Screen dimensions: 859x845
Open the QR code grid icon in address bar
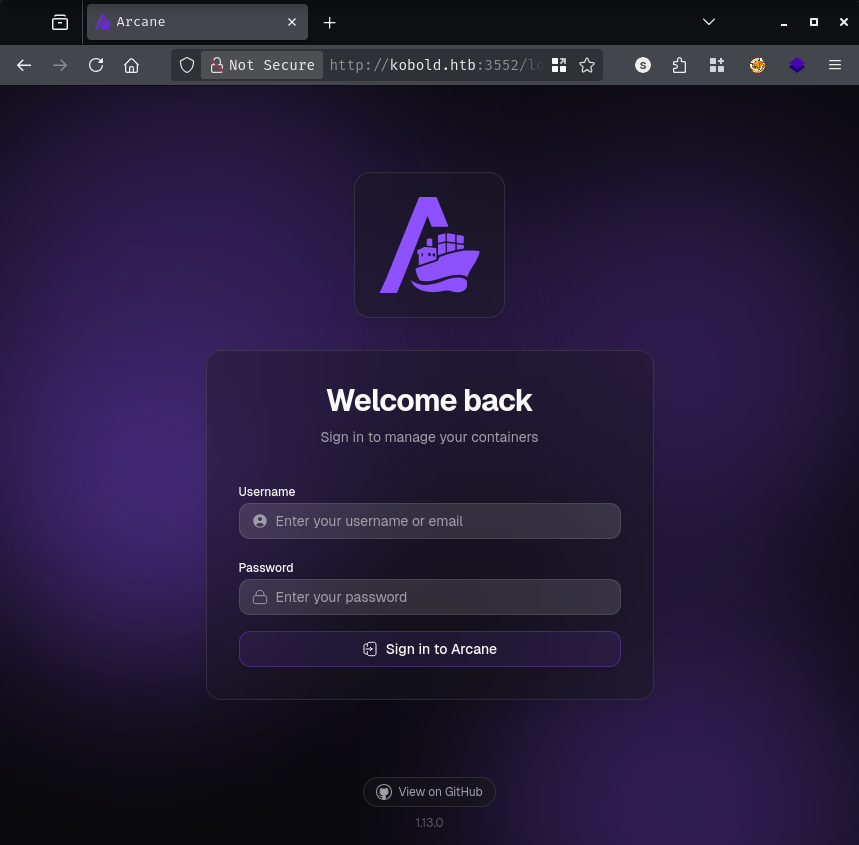[x=559, y=65]
